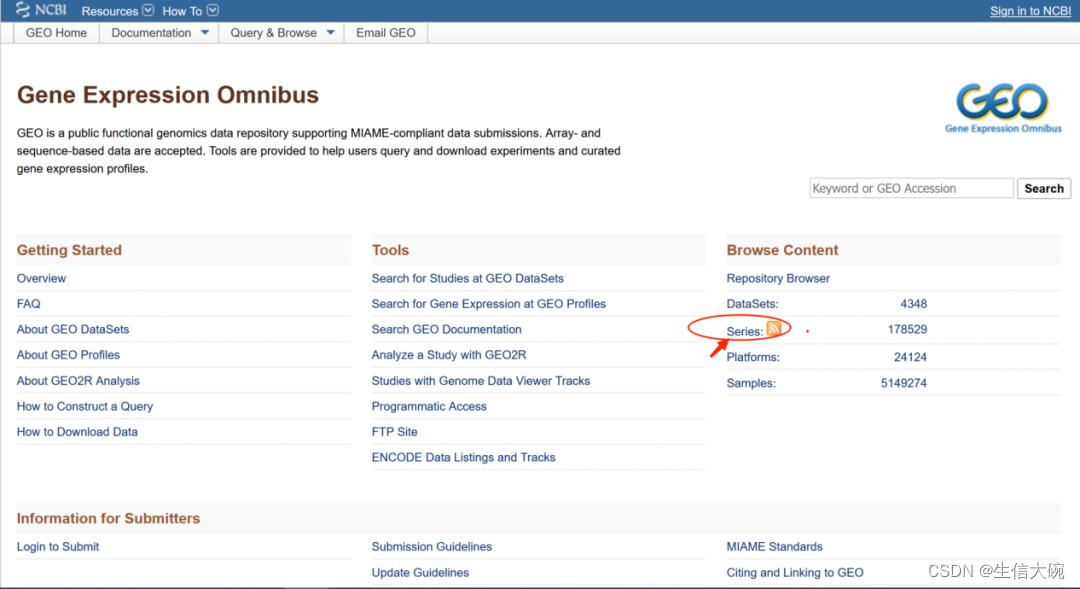Go to the GEO Home tab
The height and width of the screenshot is (589, 1080).
coord(56,33)
